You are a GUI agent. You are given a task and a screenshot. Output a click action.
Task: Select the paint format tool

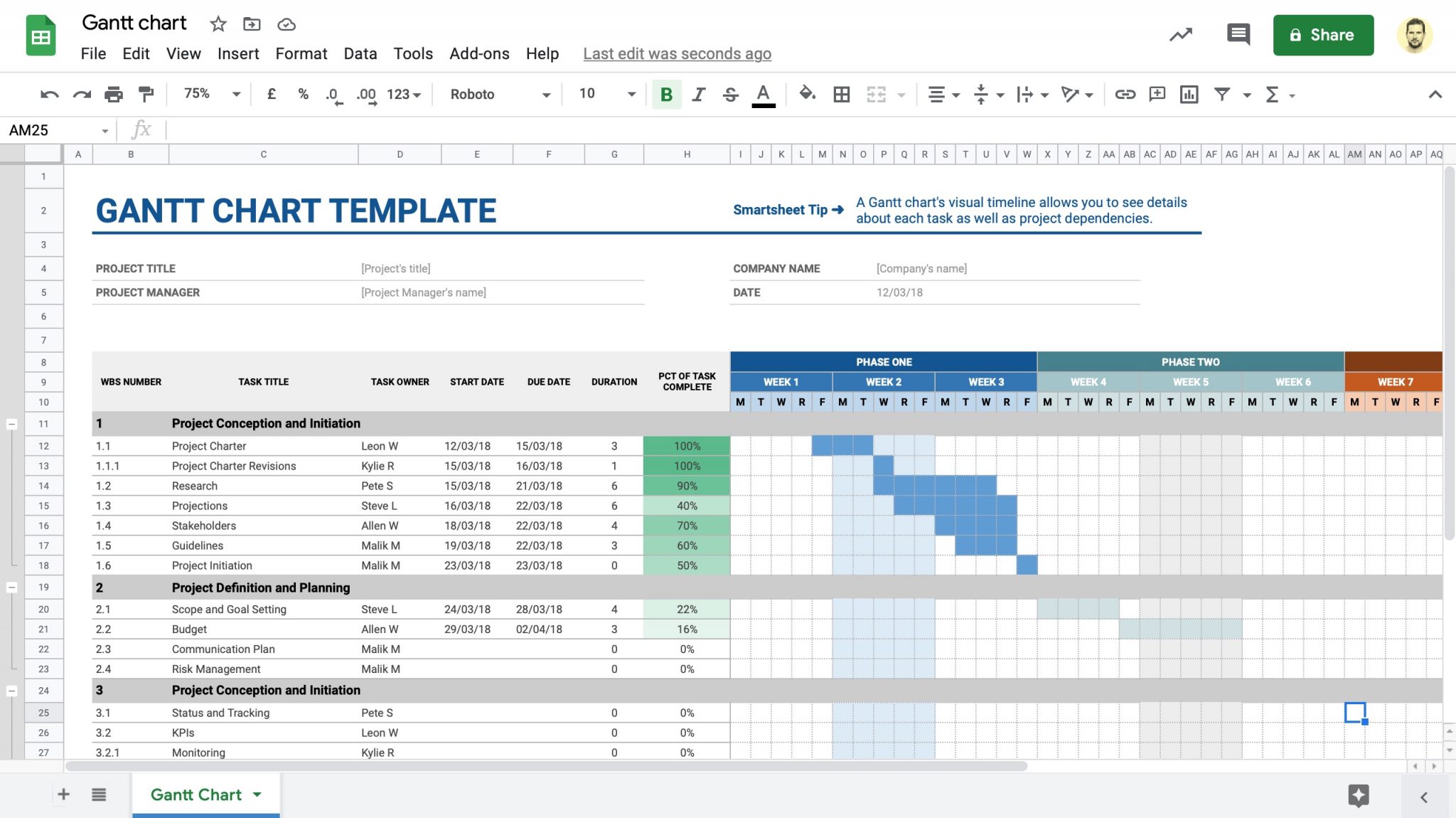pos(146,94)
